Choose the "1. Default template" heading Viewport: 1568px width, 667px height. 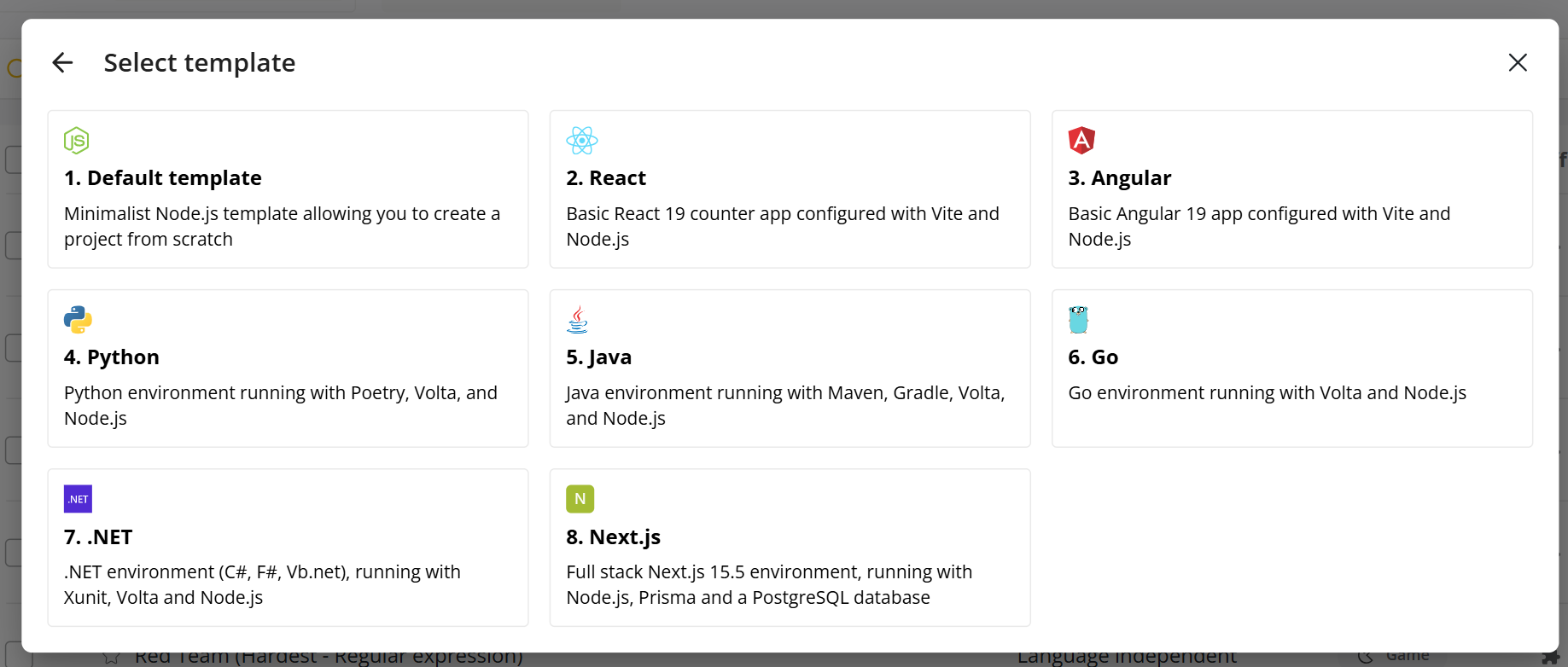click(x=163, y=178)
